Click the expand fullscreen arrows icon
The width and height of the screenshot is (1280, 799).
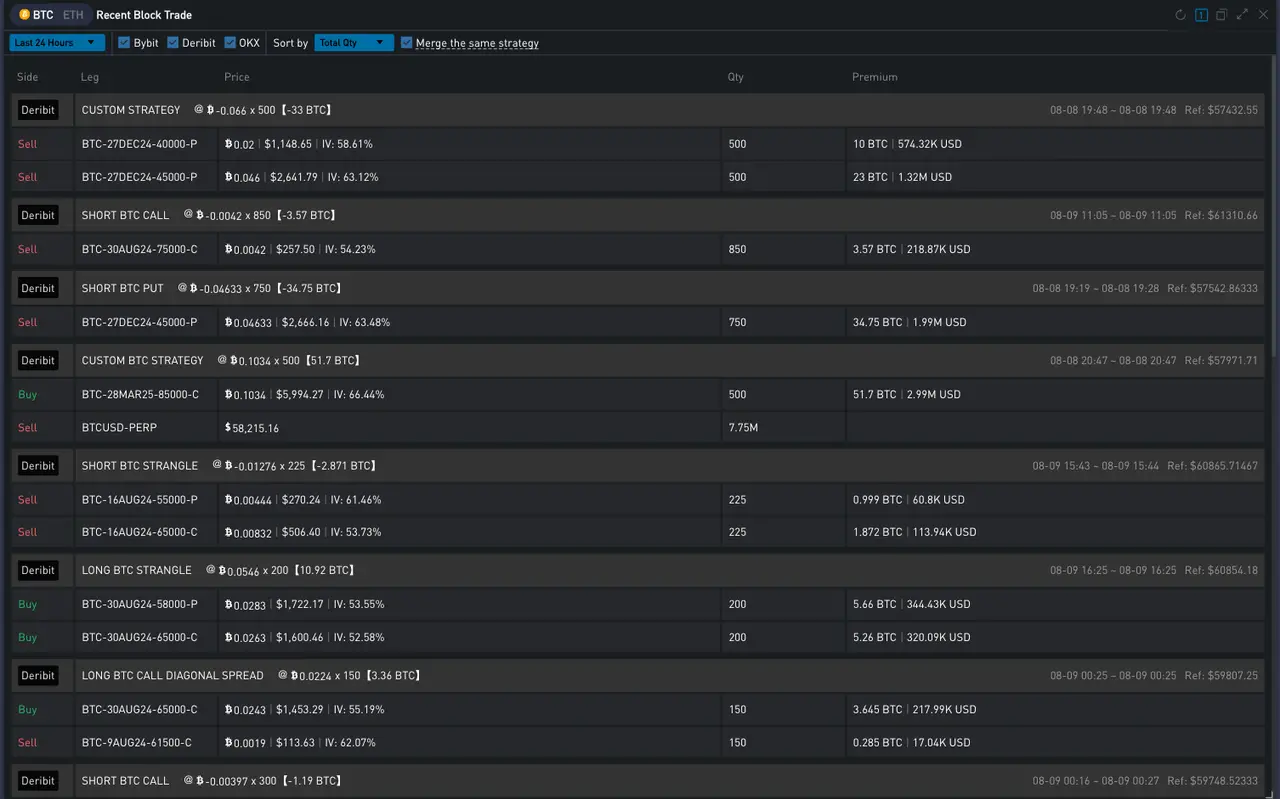pos(1242,15)
